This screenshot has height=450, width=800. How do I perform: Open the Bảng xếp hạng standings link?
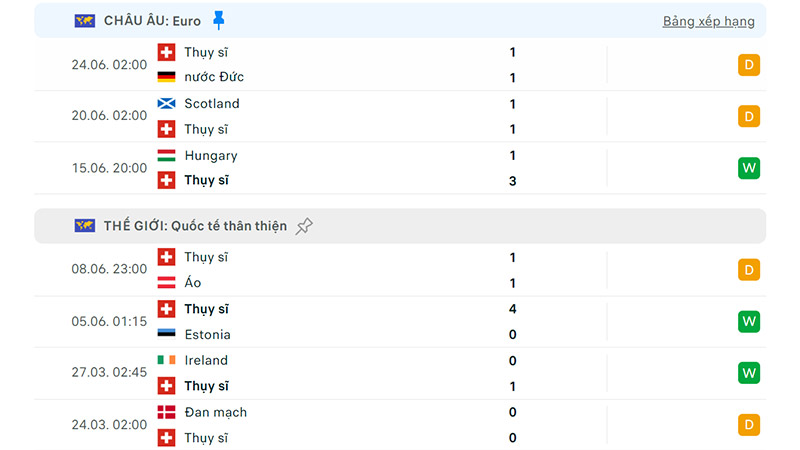pos(708,21)
